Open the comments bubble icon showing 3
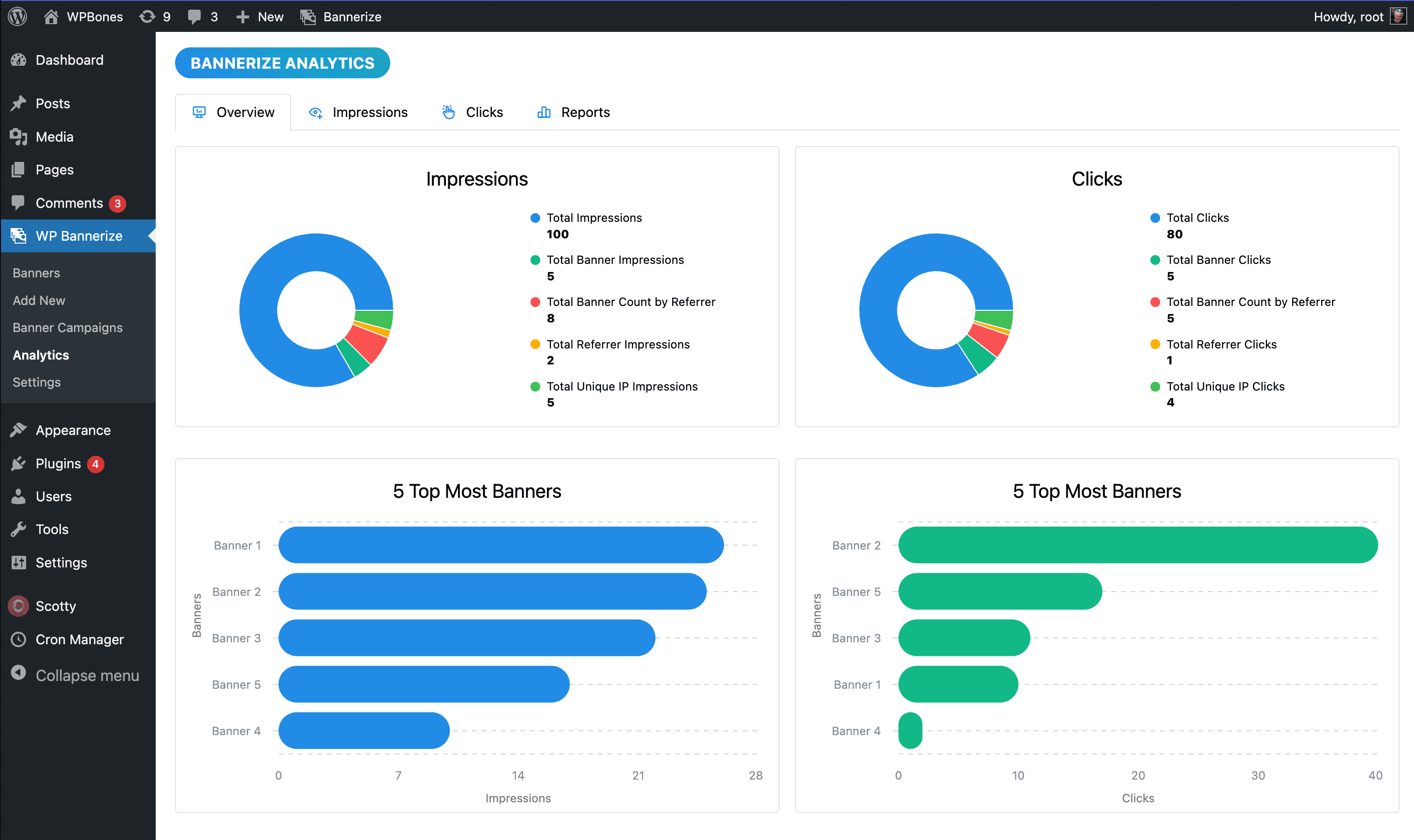The width and height of the screenshot is (1414, 840). point(194,17)
